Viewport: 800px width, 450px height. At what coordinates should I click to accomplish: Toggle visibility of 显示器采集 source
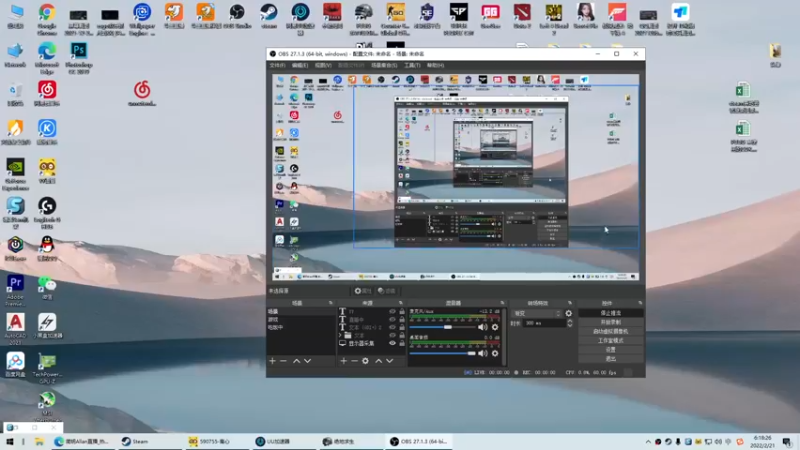tap(392, 343)
